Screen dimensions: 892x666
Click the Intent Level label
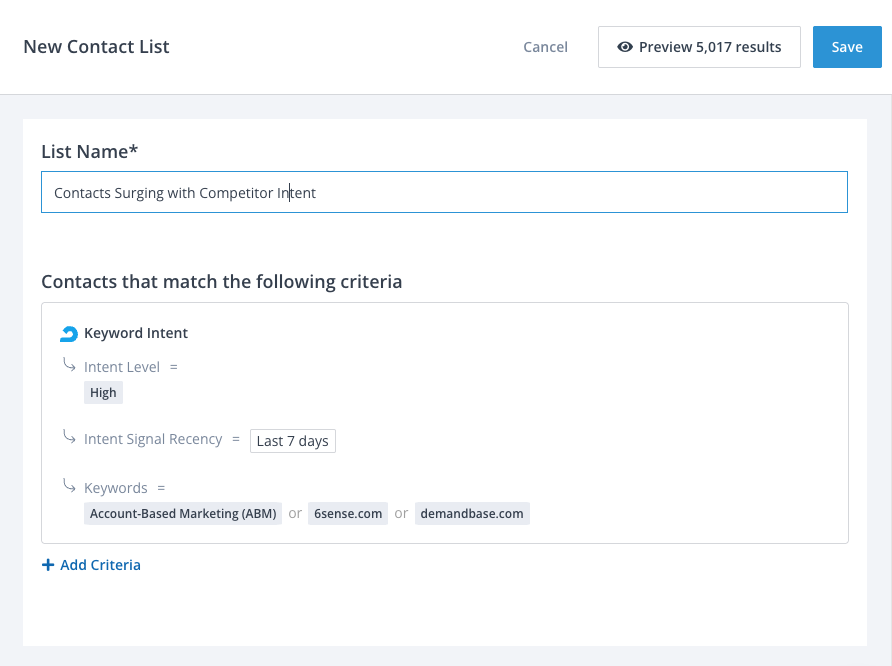point(122,367)
